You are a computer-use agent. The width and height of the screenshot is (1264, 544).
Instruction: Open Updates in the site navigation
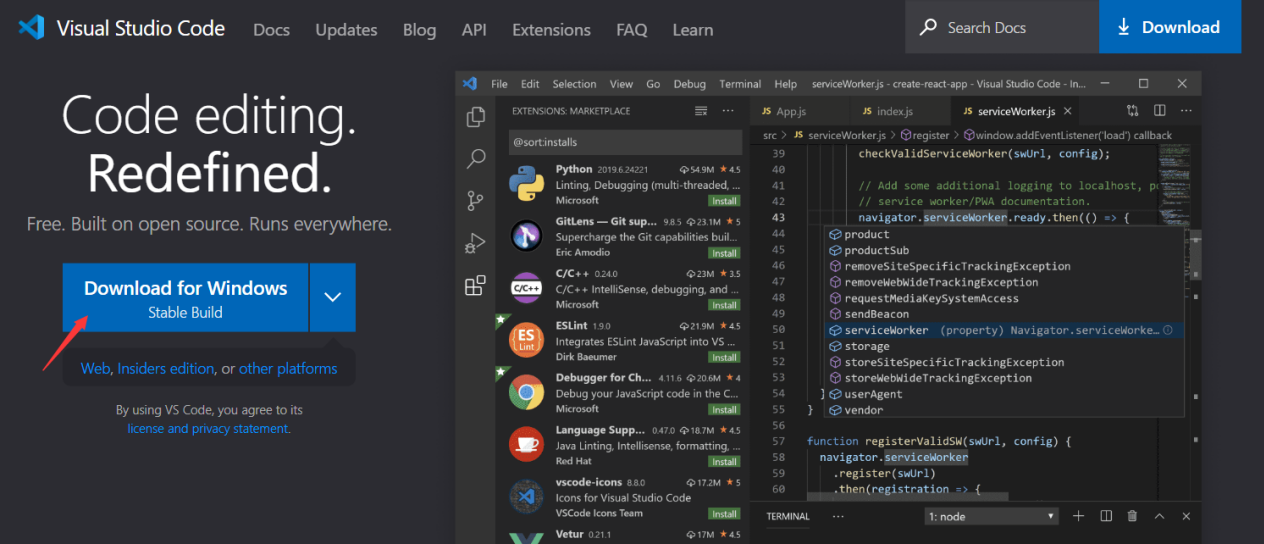coord(346,30)
